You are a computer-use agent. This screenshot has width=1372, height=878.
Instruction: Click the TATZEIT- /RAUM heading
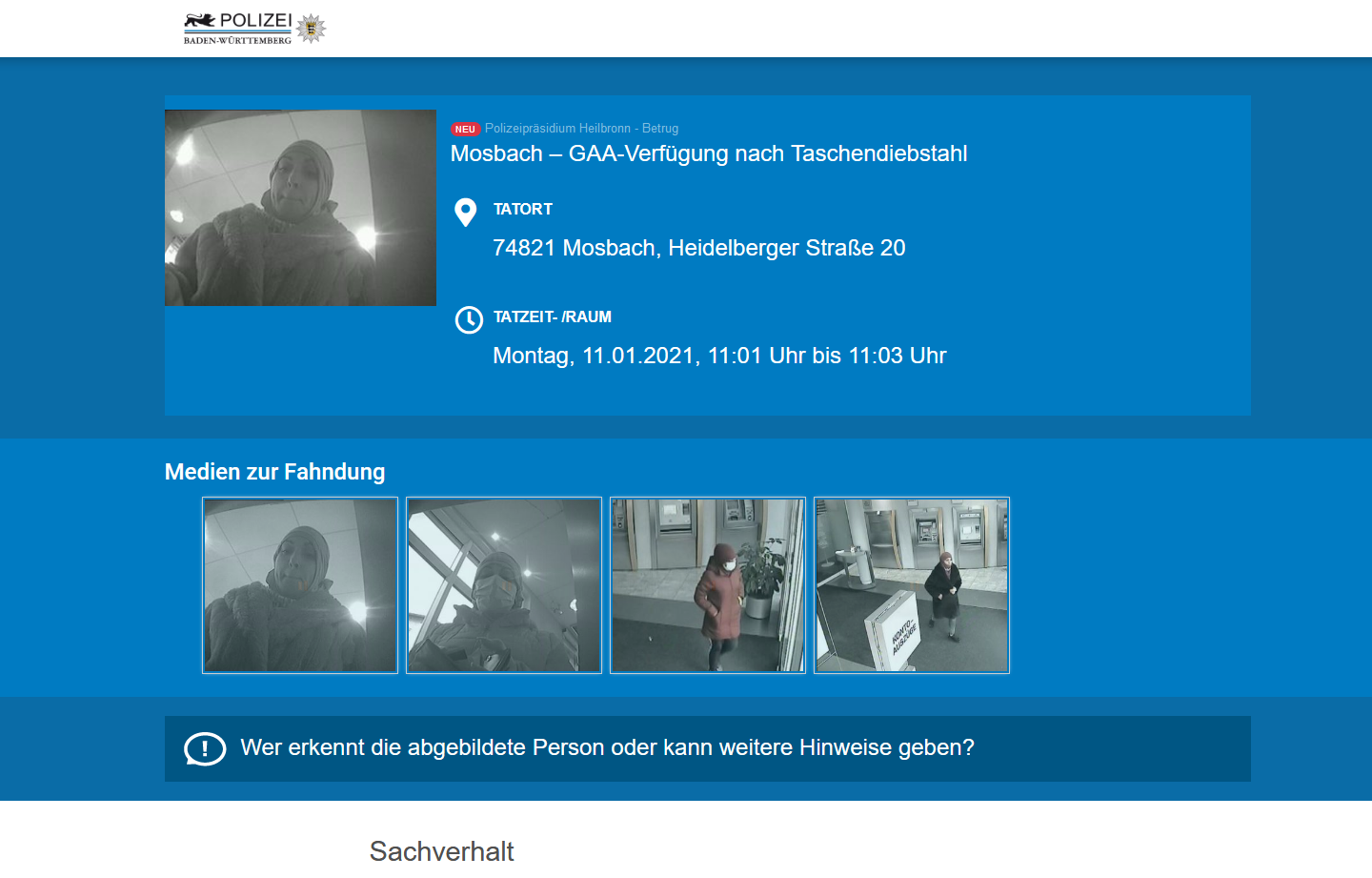click(553, 316)
